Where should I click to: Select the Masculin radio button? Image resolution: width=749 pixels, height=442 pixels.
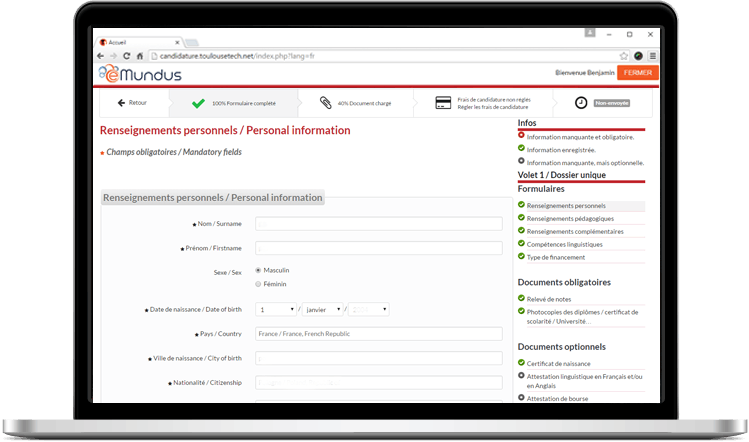(258, 270)
